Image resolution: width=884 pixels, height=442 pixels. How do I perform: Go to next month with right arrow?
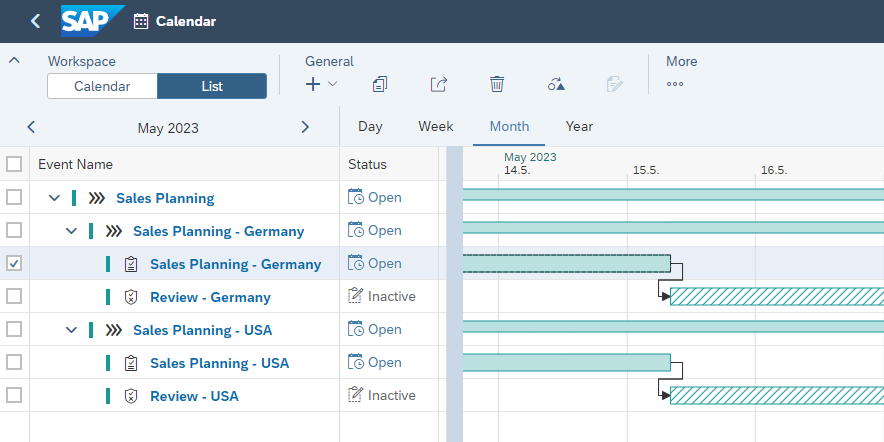pos(305,127)
